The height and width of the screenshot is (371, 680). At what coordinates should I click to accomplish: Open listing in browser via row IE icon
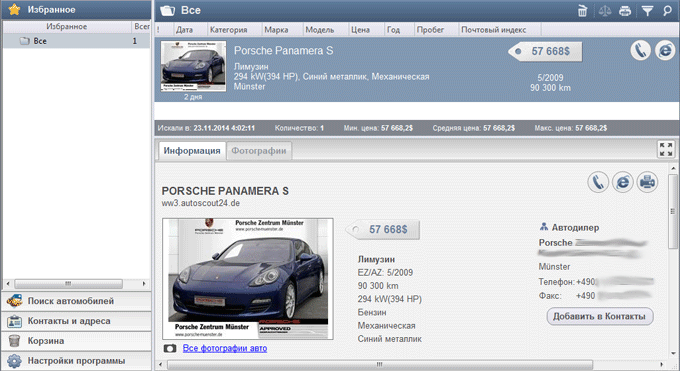click(665, 50)
